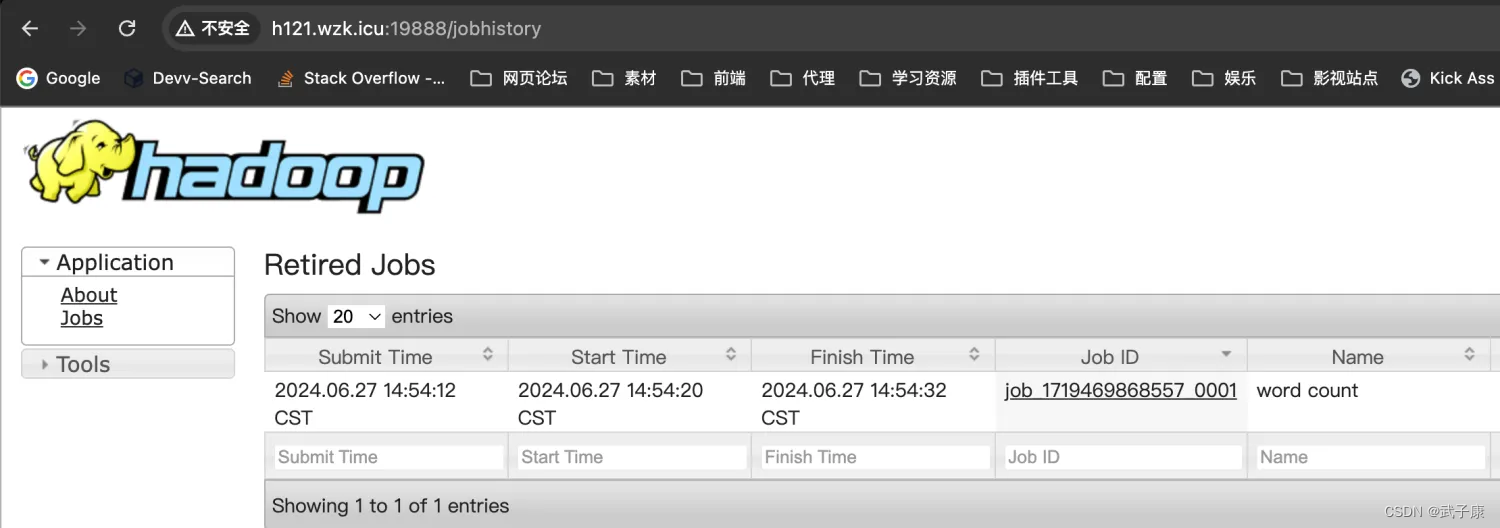Open the Devv-Search bookmark
The height and width of the screenshot is (528, 1500).
coord(187,78)
